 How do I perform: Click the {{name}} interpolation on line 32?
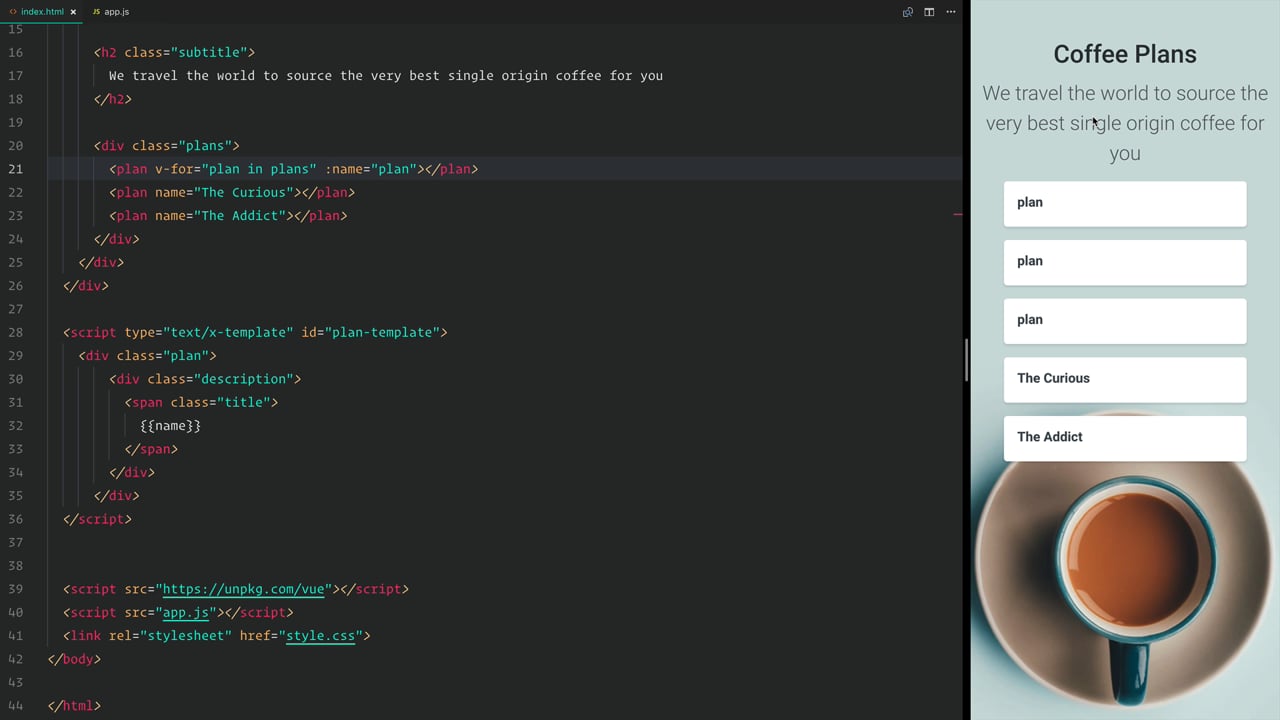click(171, 426)
